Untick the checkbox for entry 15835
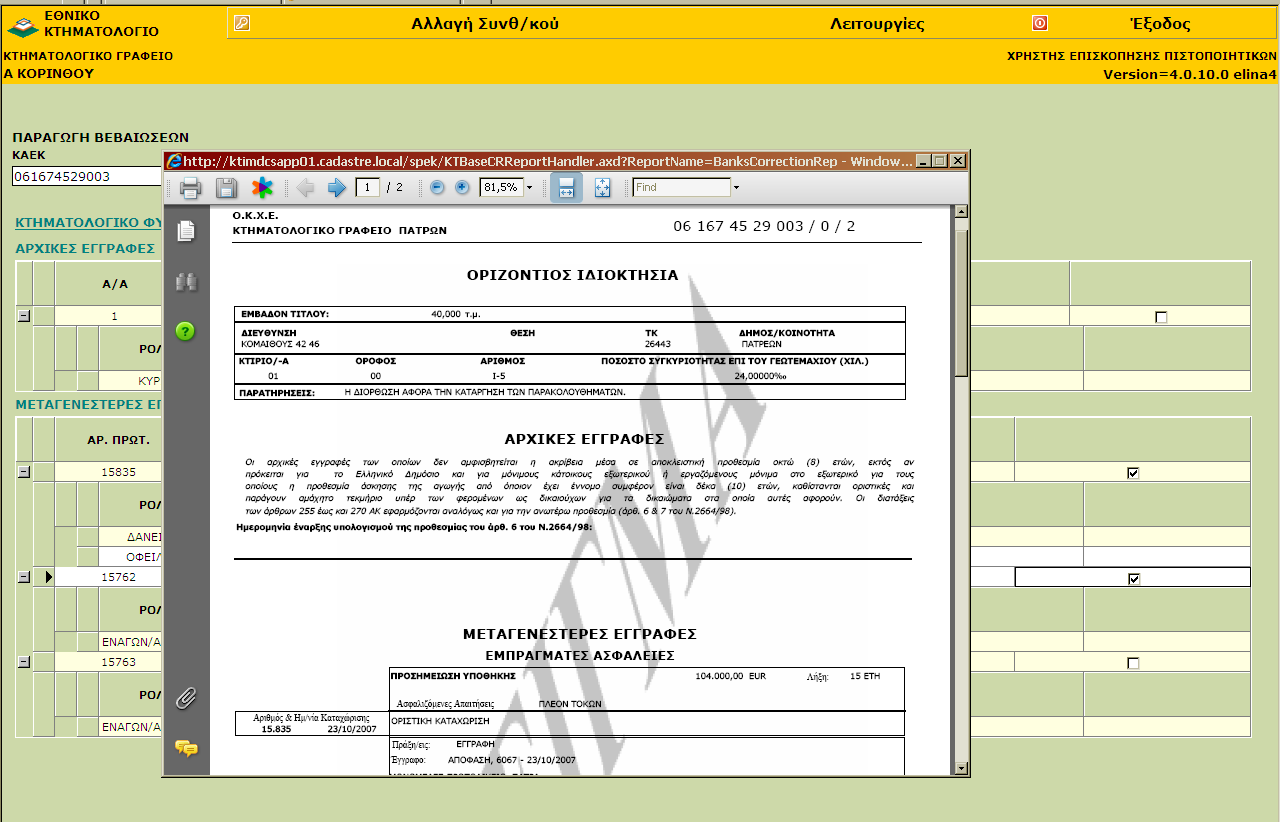The height and width of the screenshot is (822, 1280). coord(1133,473)
